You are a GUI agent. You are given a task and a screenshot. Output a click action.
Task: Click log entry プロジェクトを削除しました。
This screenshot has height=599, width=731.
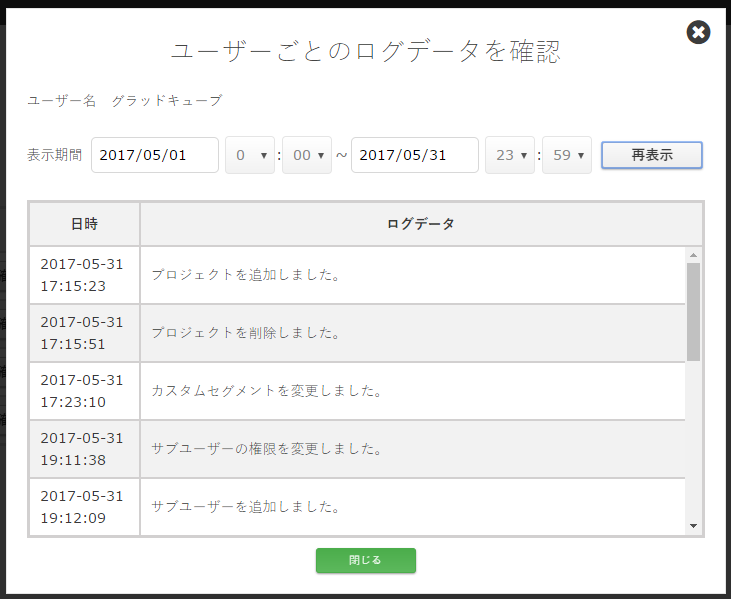pyautogui.click(x=246, y=332)
